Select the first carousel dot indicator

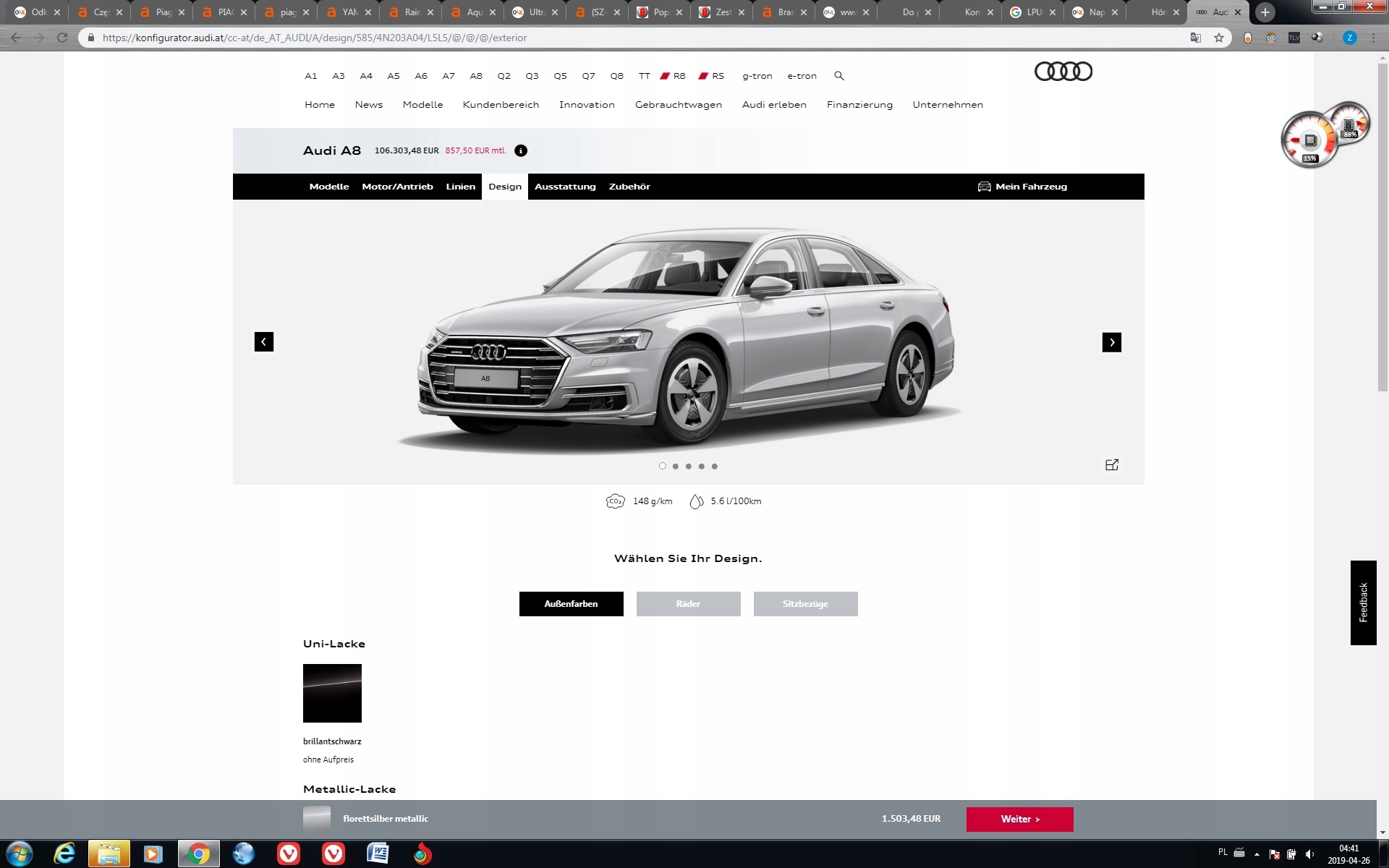coord(663,466)
